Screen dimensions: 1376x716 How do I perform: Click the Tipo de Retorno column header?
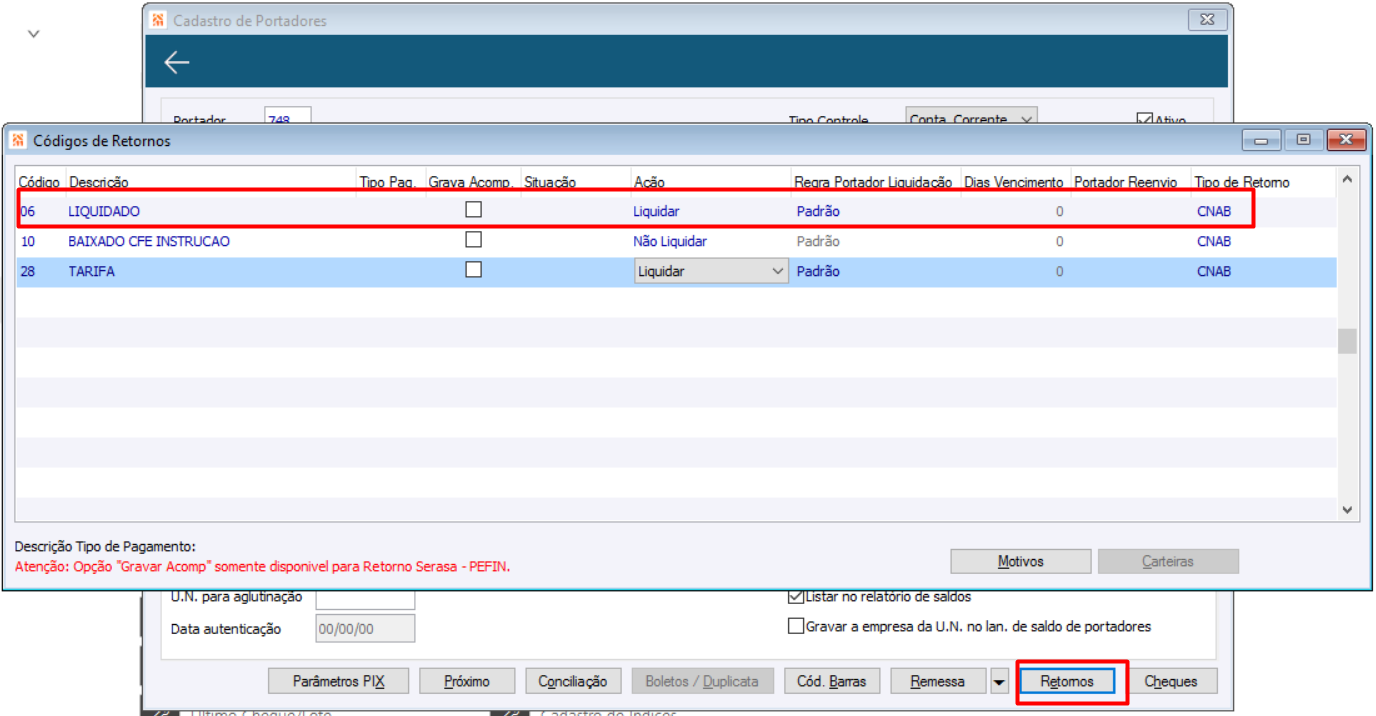pyautogui.click(x=1242, y=182)
